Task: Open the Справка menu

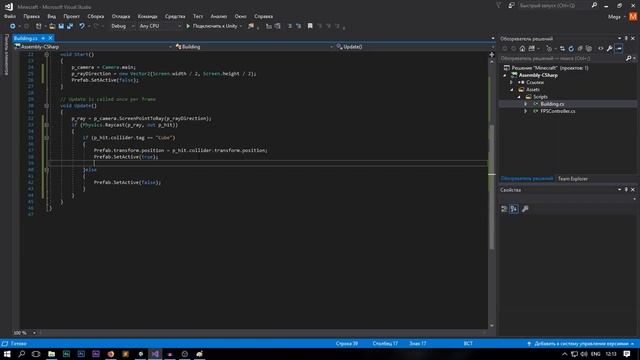Action: pyautogui.click(x=263, y=16)
